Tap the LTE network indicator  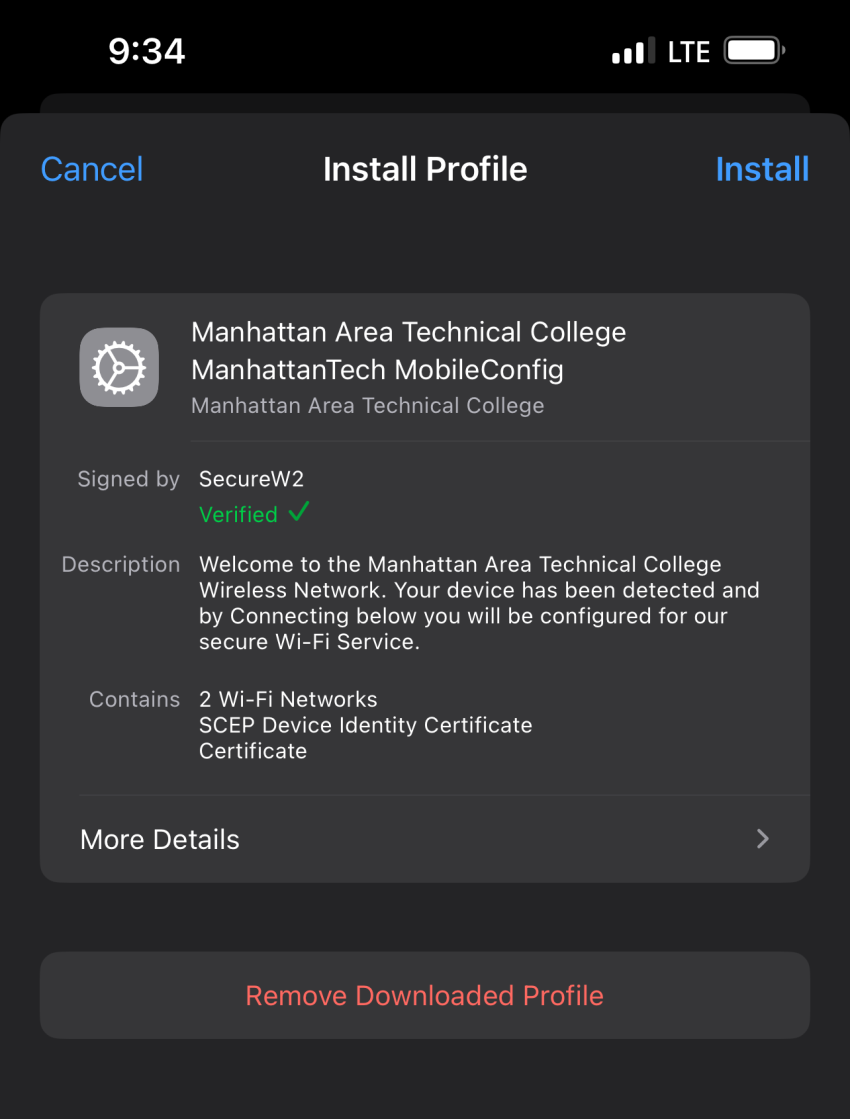point(689,51)
